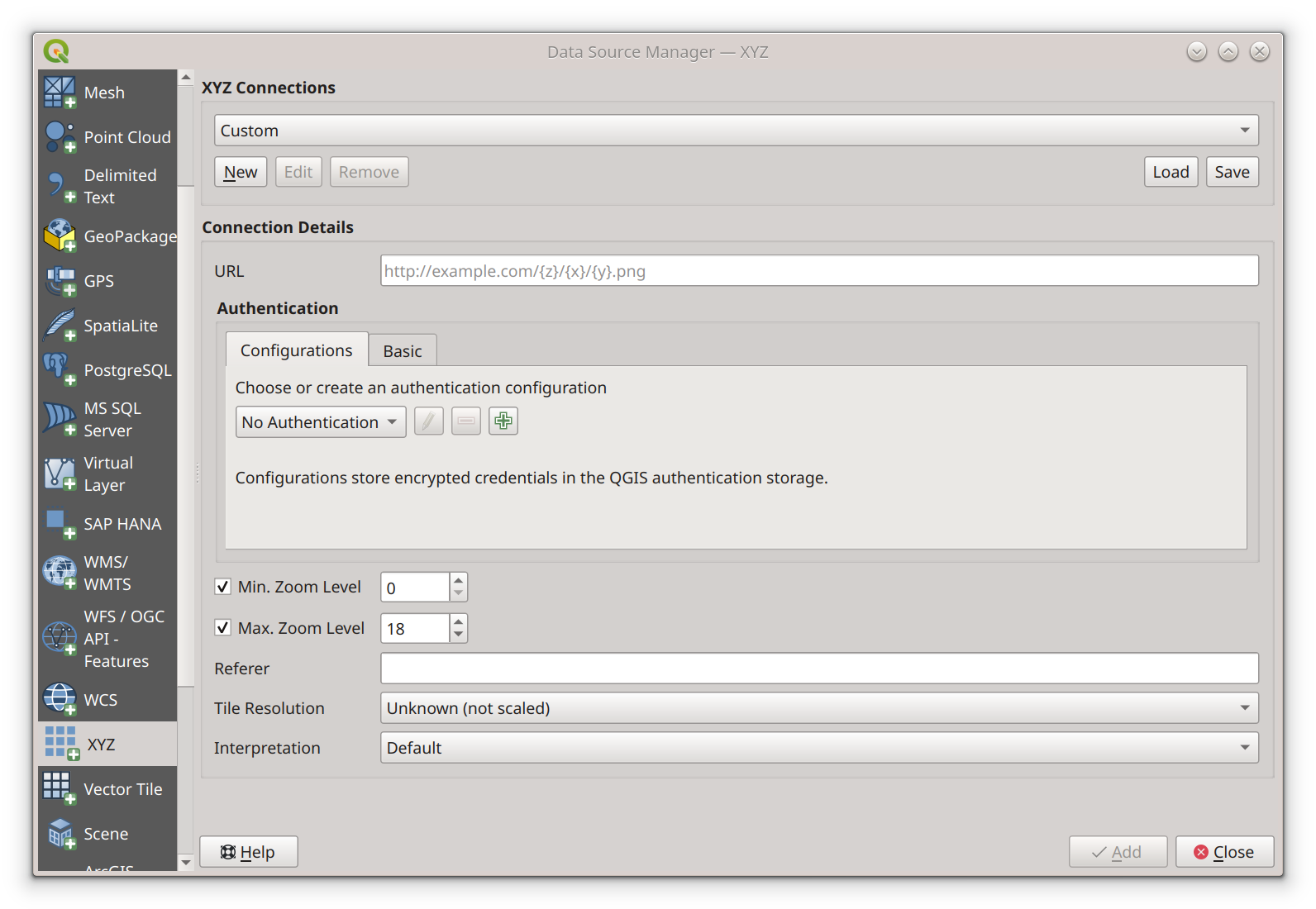Focus the URL input field

coord(819,271)
